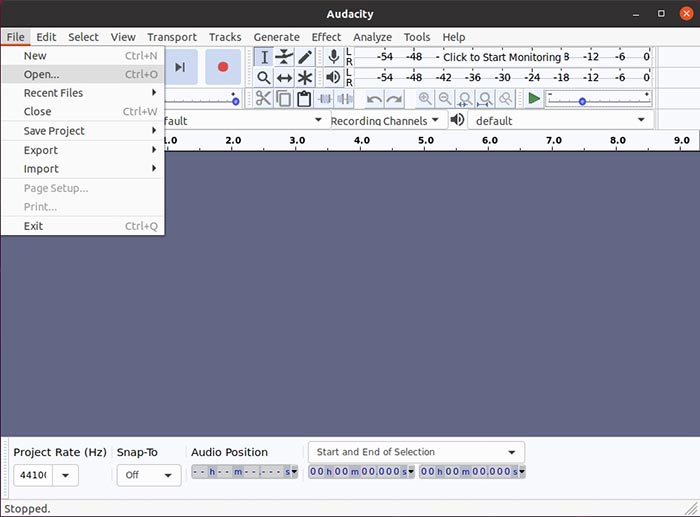Click the Project Rate value field
700x517 pixels.
[33, 475]
